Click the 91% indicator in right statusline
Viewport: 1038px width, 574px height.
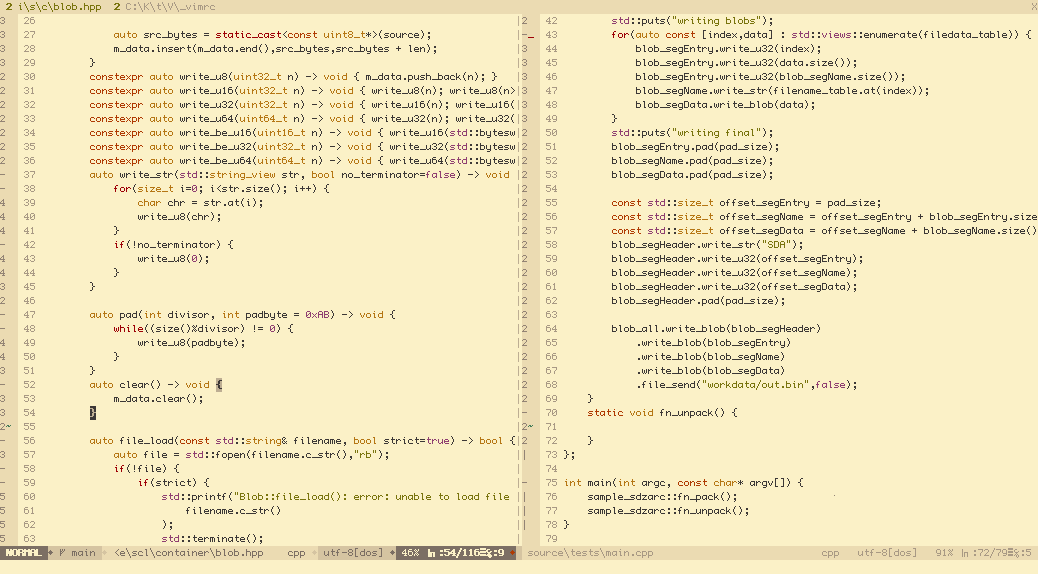(944, 553)
